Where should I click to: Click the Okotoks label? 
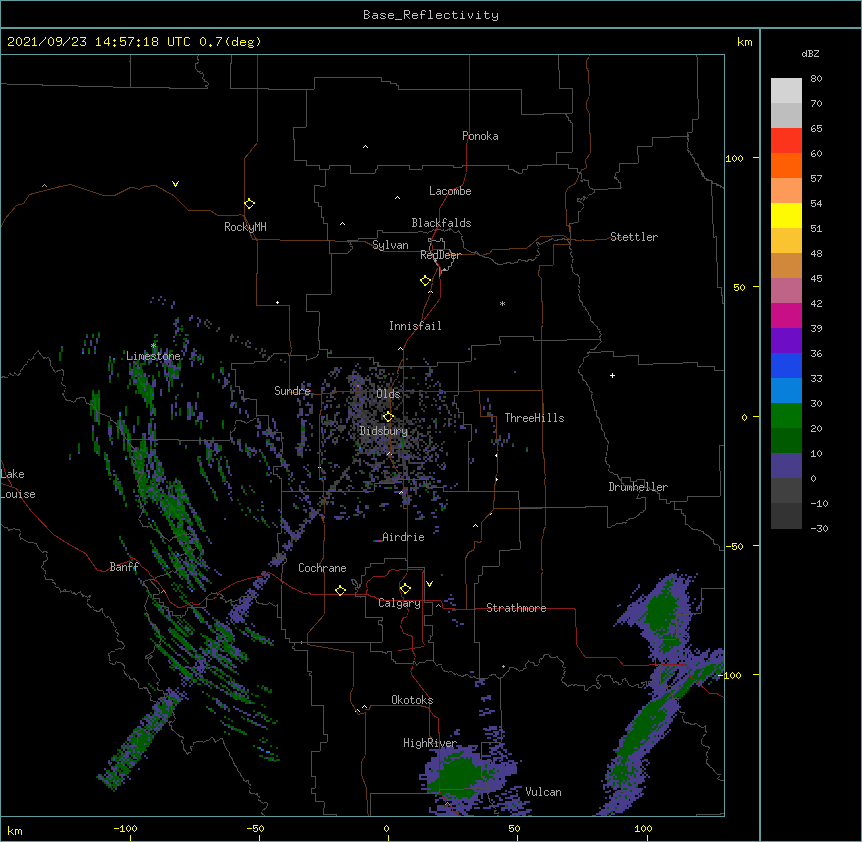tap(412, 700)
